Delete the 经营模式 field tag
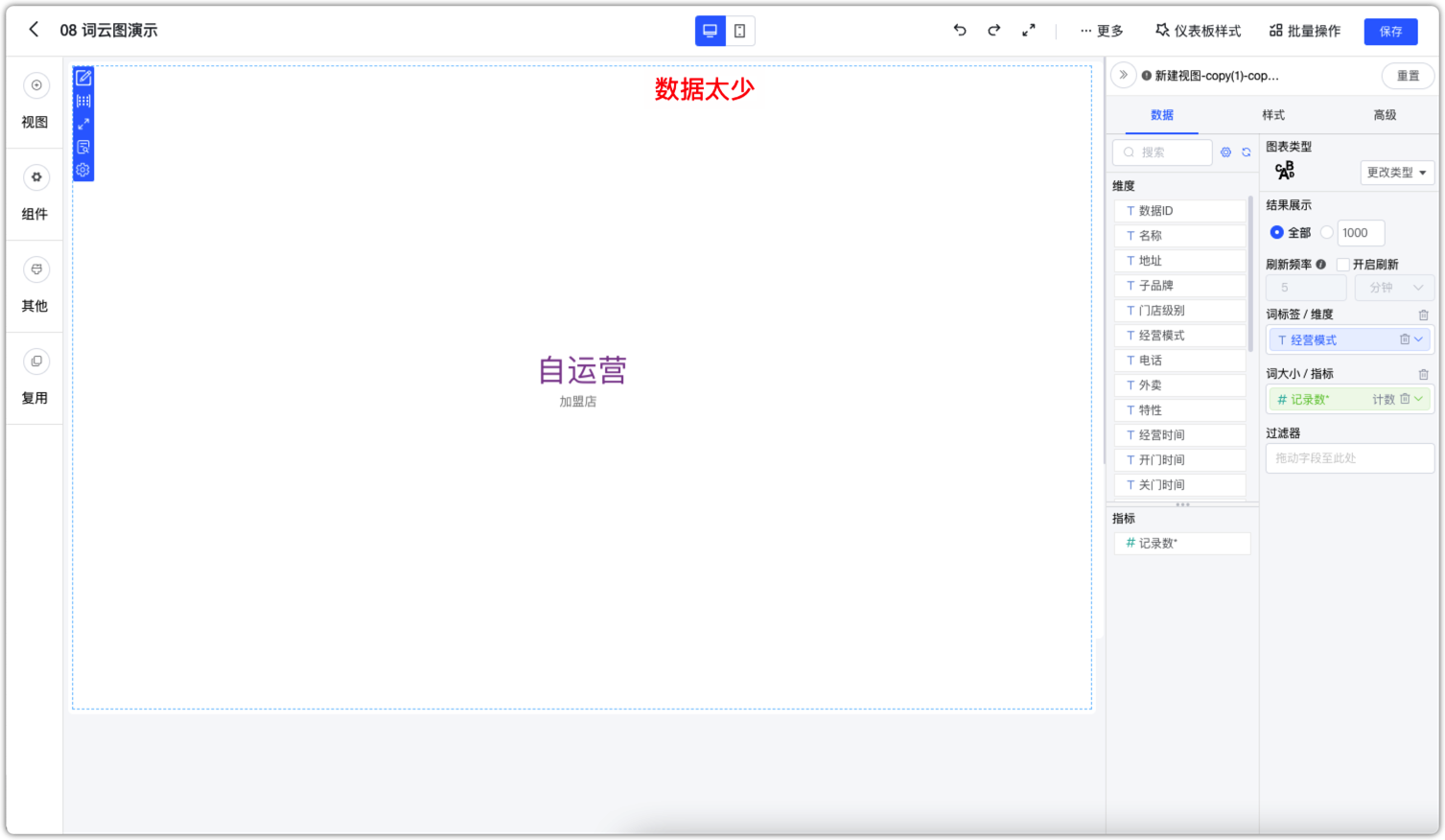The height and width of the screenshot is (840, 1445). point(1405,339)
